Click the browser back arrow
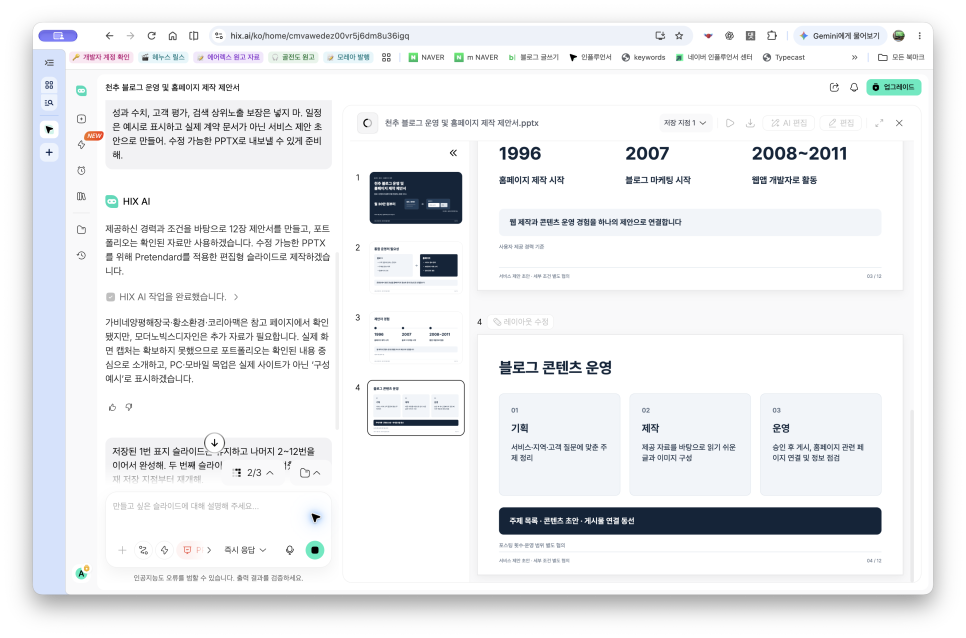Screen dimensions: 966x638 tap(109, 36)
